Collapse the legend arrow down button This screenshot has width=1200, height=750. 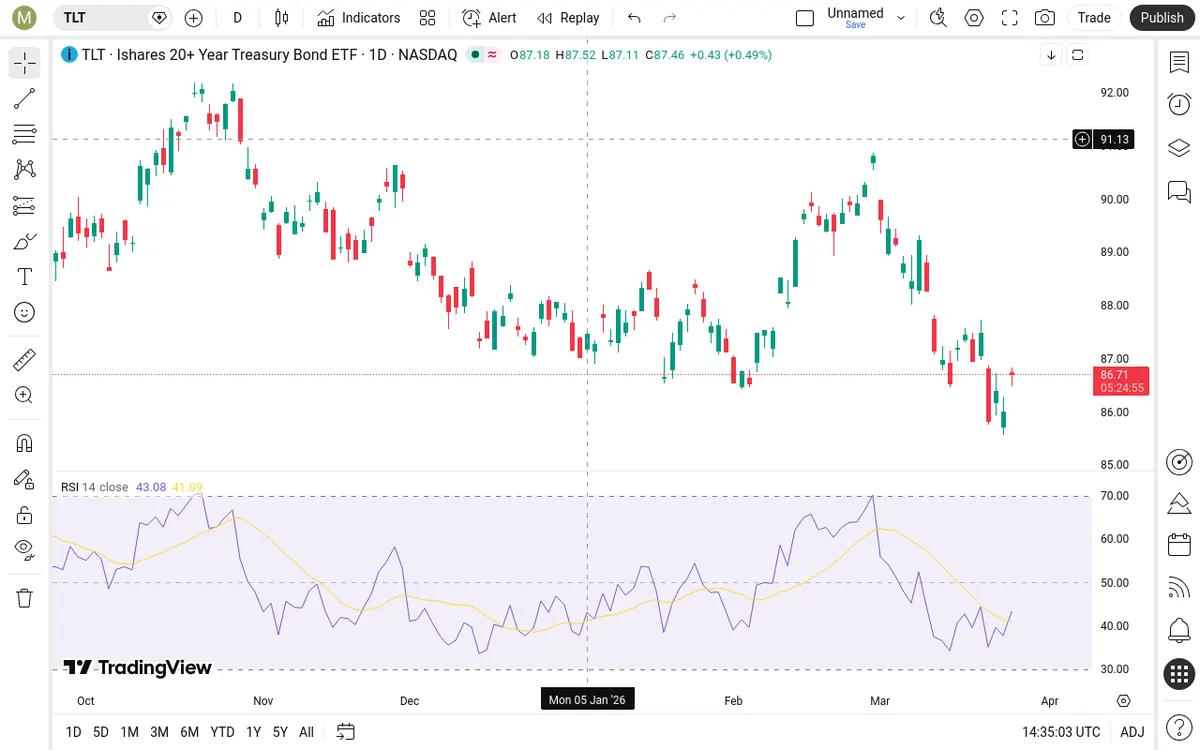coord(1051,55)
